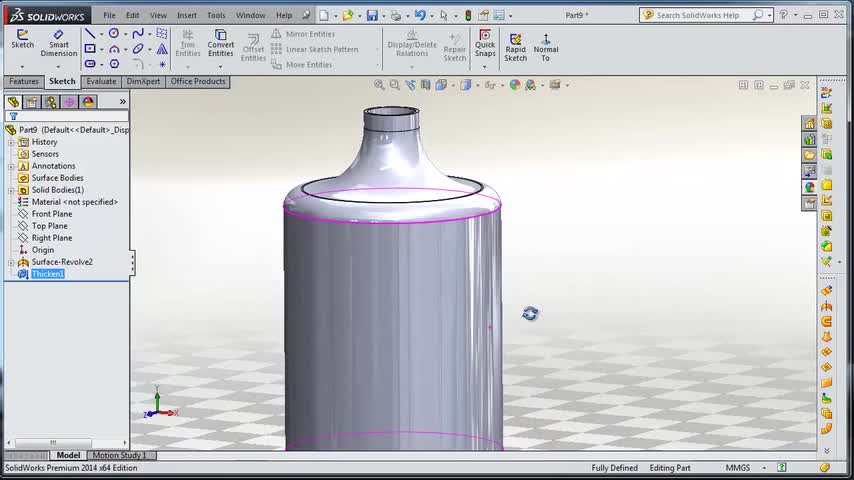Click the Convert Entities tool
The width and height of the screenshot is (854, 480).
pyautogui.click(x=221, y=43)
